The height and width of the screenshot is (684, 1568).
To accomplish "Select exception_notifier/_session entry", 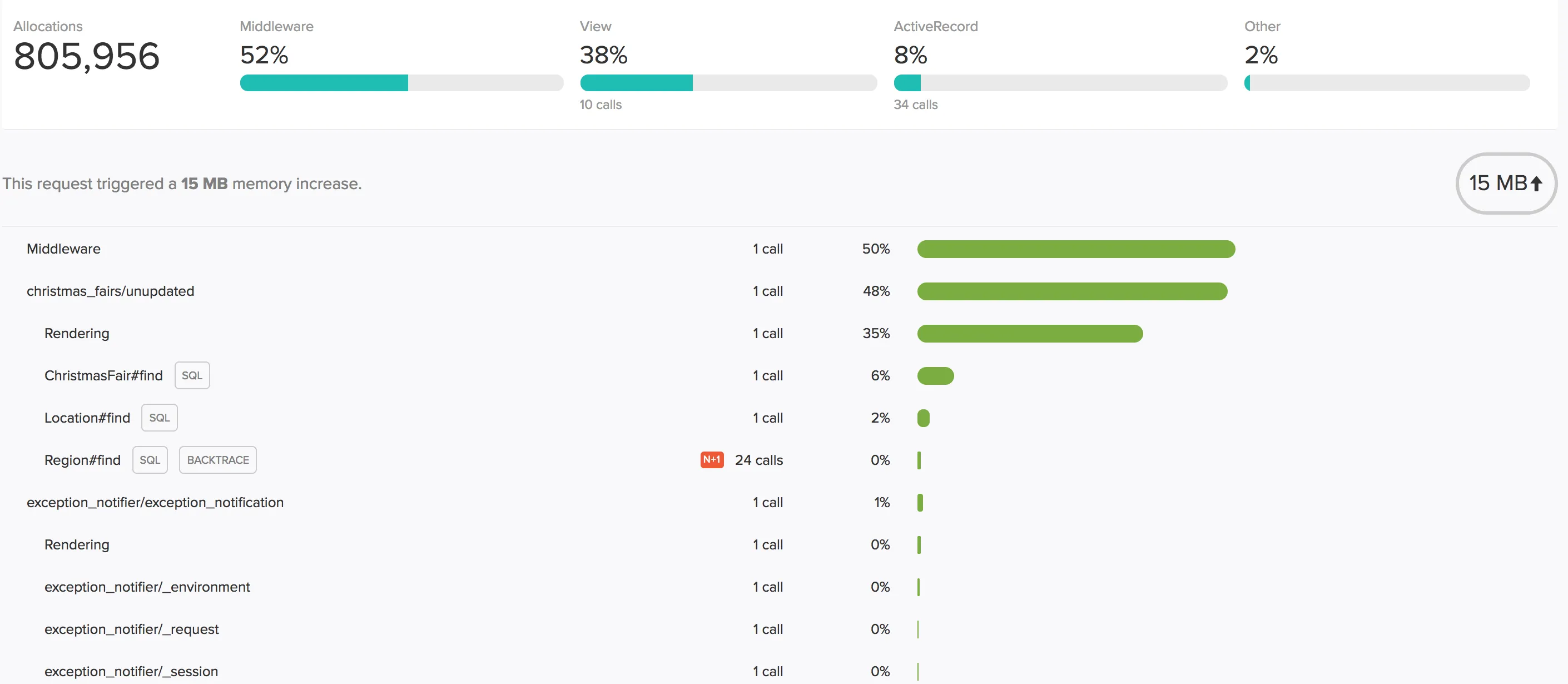I will (131, 671).
